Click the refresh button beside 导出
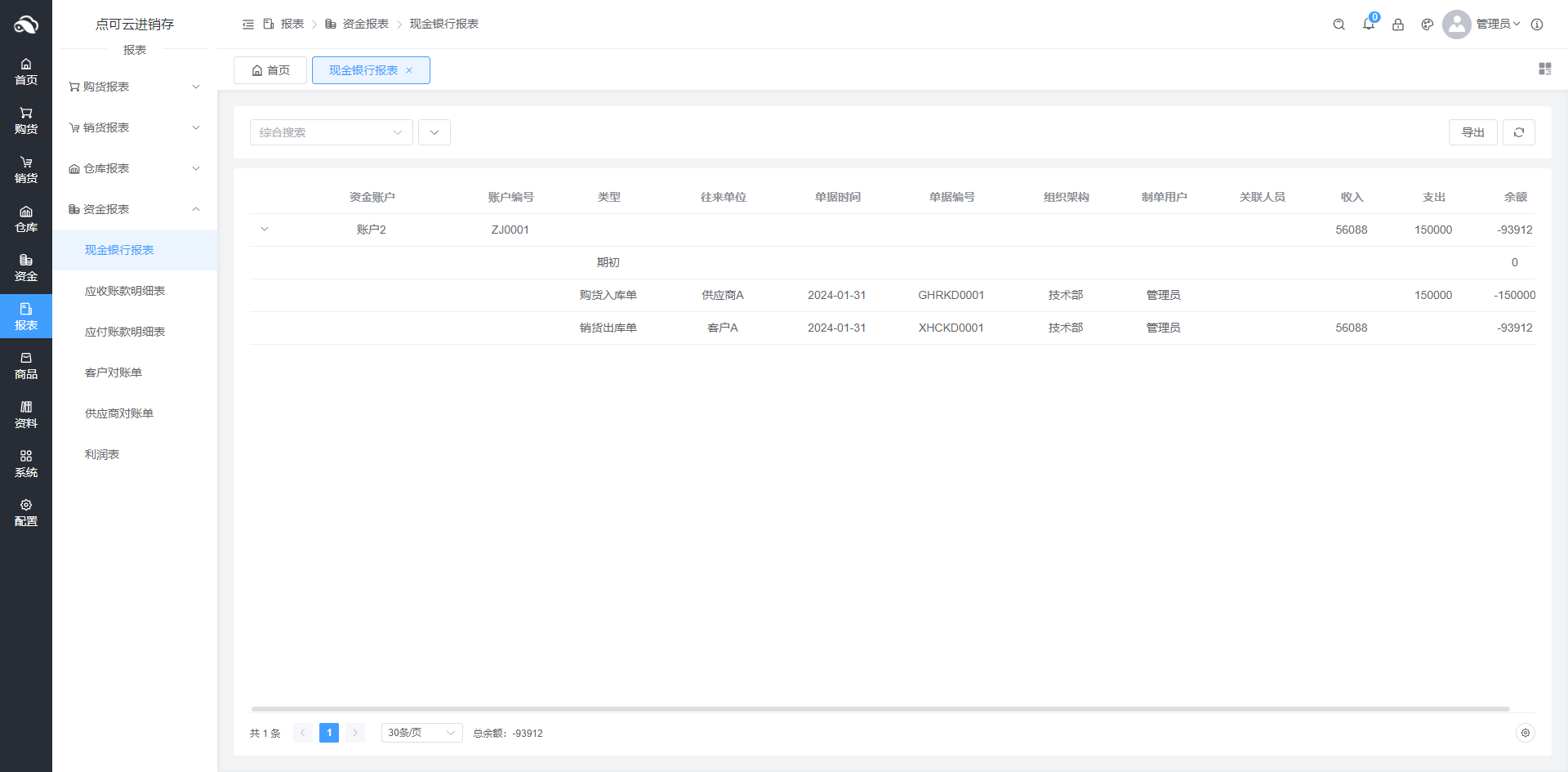 pos(1519,132)
